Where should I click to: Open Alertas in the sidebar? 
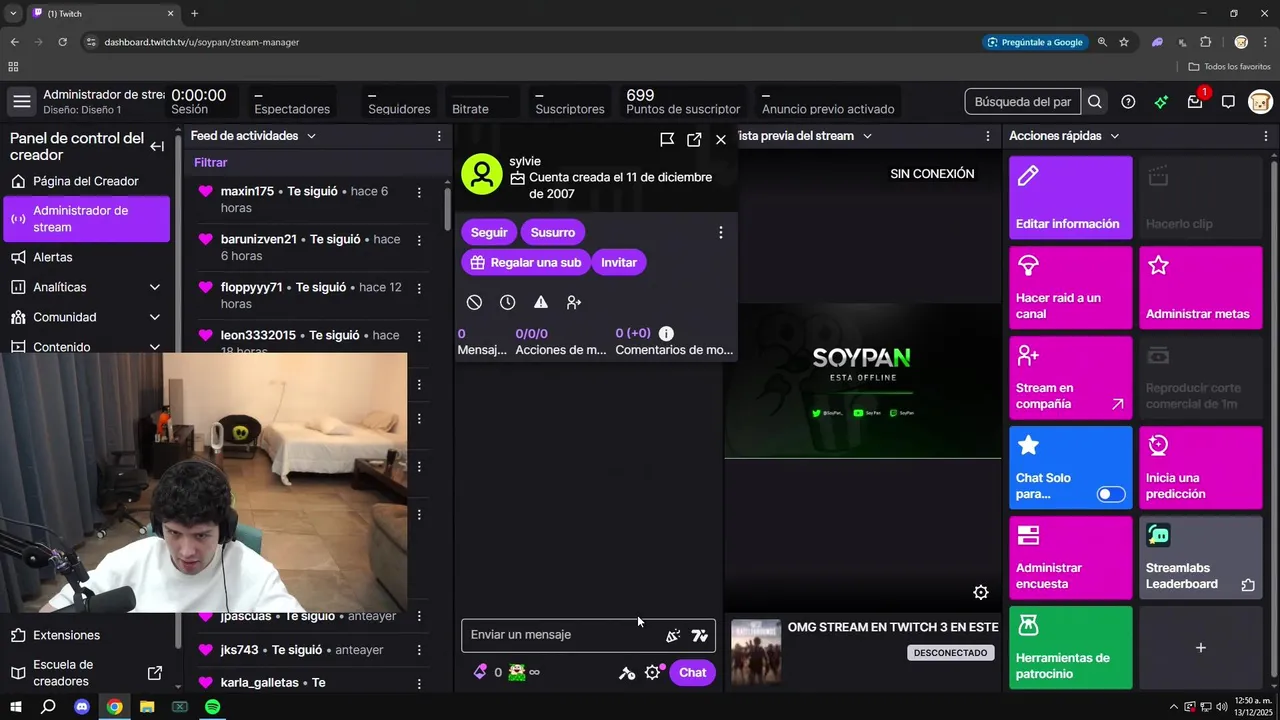(x=86, y=257)
